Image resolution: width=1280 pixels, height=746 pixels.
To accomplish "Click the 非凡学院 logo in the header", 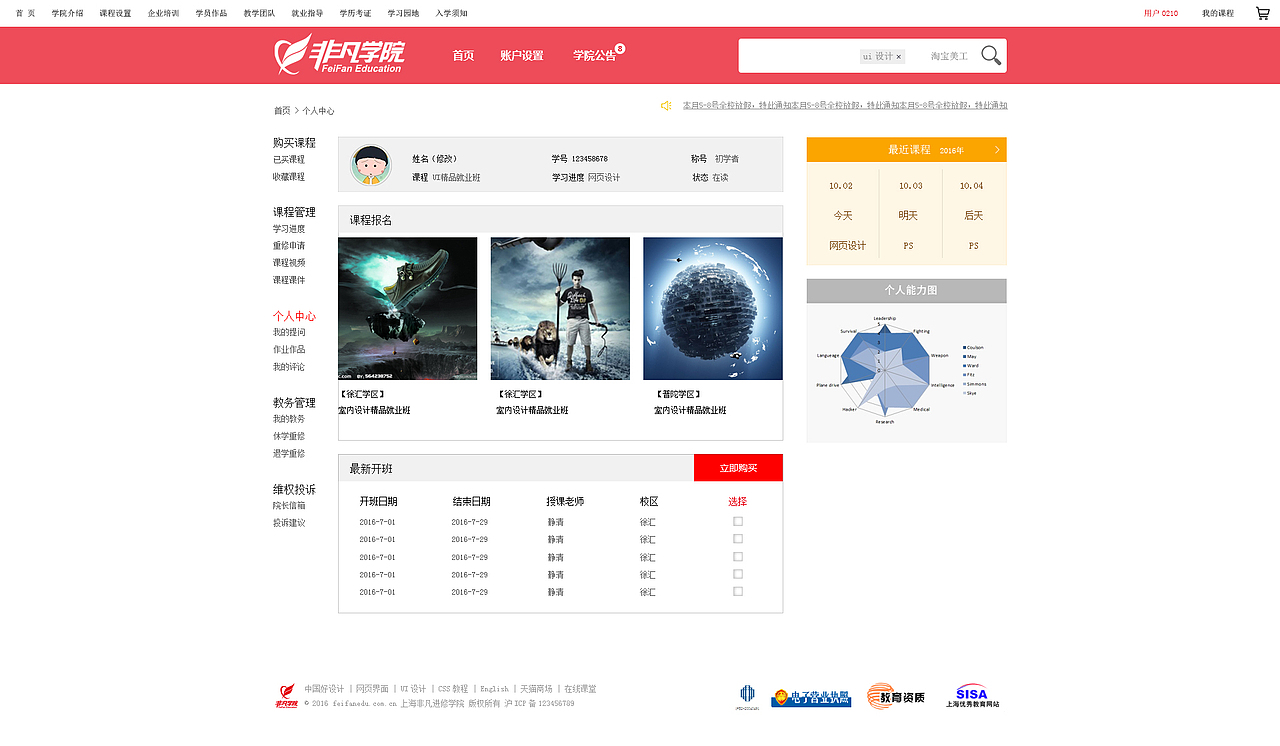I will coord(340,55).
